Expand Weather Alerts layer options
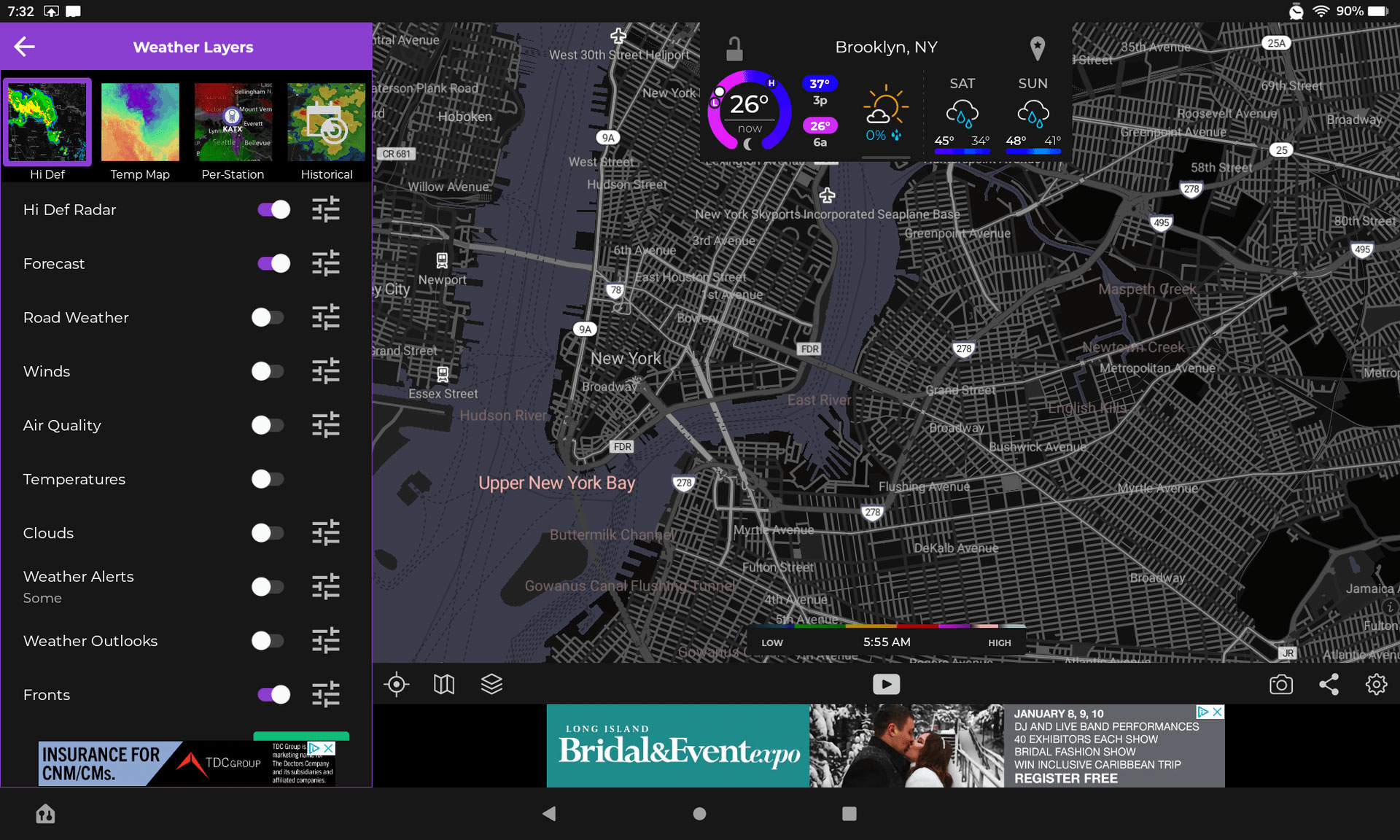This screenshot has height=840, width=1400. click(325, 587)
